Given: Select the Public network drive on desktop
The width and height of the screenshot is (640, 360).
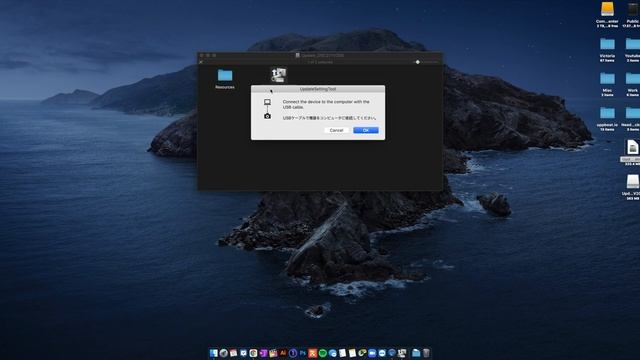Looking at the screenshot, I should [x=633, y=9].
